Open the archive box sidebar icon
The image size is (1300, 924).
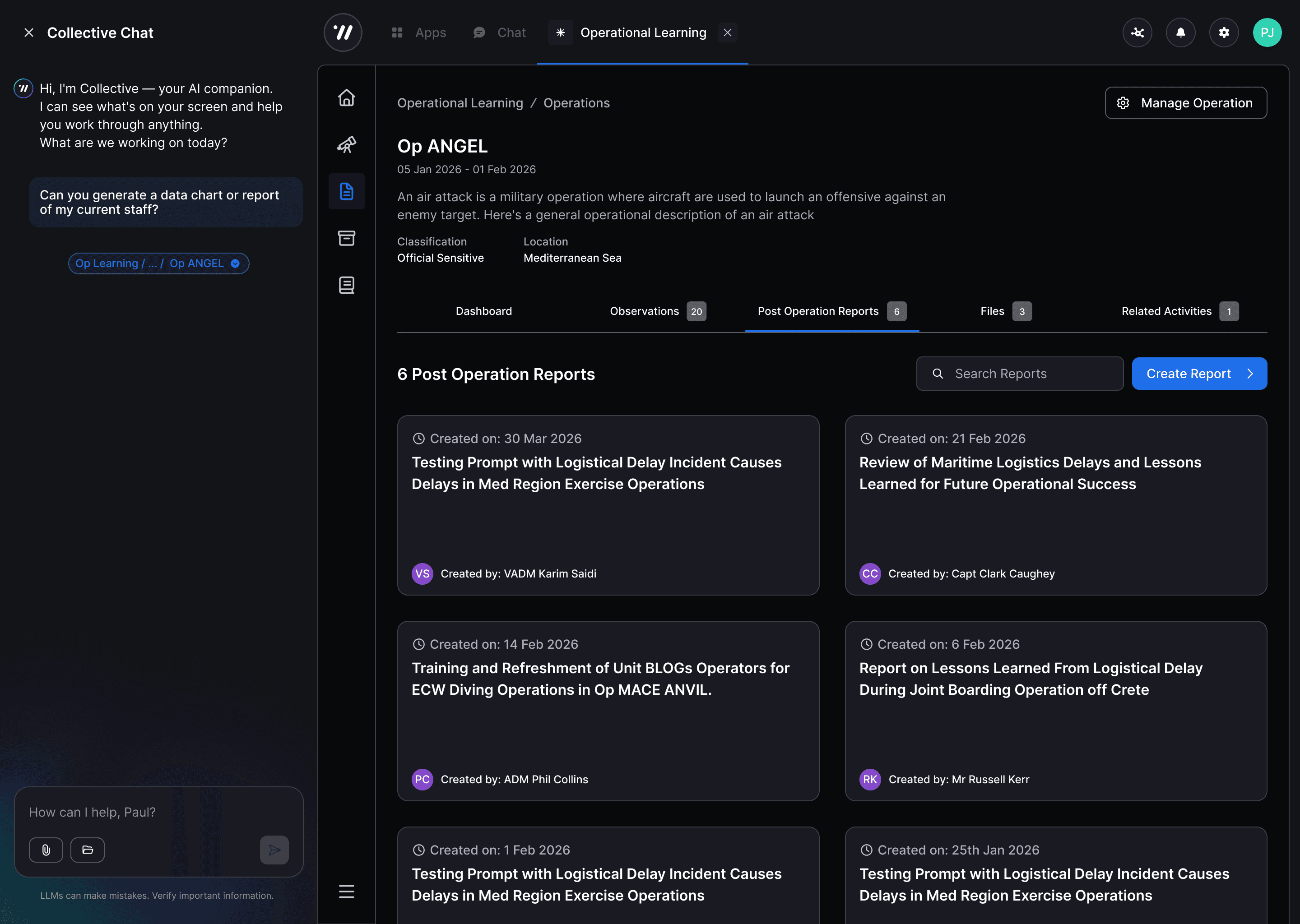[346, 238]
